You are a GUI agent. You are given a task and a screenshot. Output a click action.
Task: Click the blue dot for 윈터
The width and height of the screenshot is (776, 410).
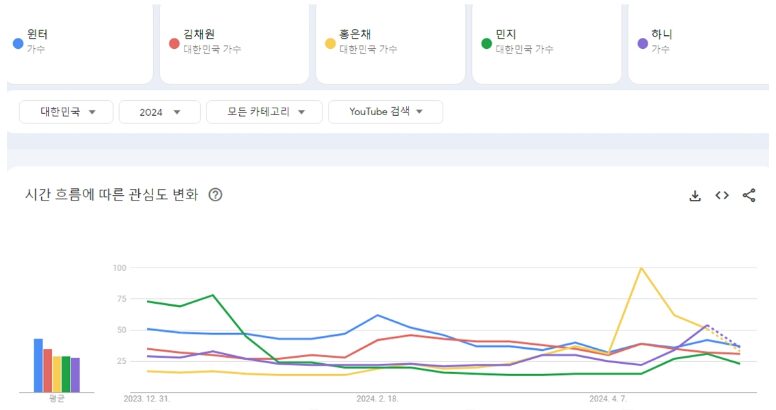(x=18, y=43)
